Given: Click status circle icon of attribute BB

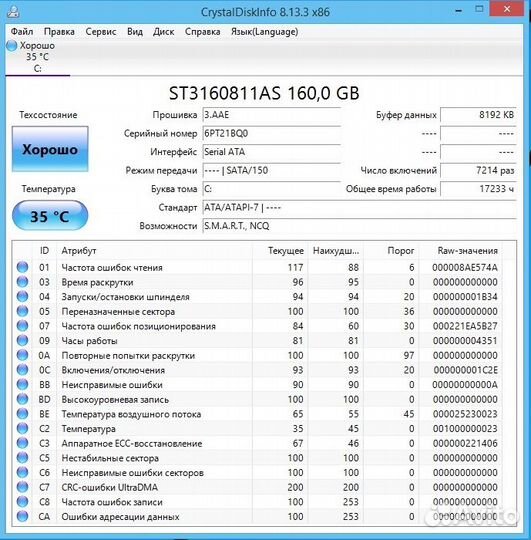Looking at the screenshot, I should pos(22,384).
